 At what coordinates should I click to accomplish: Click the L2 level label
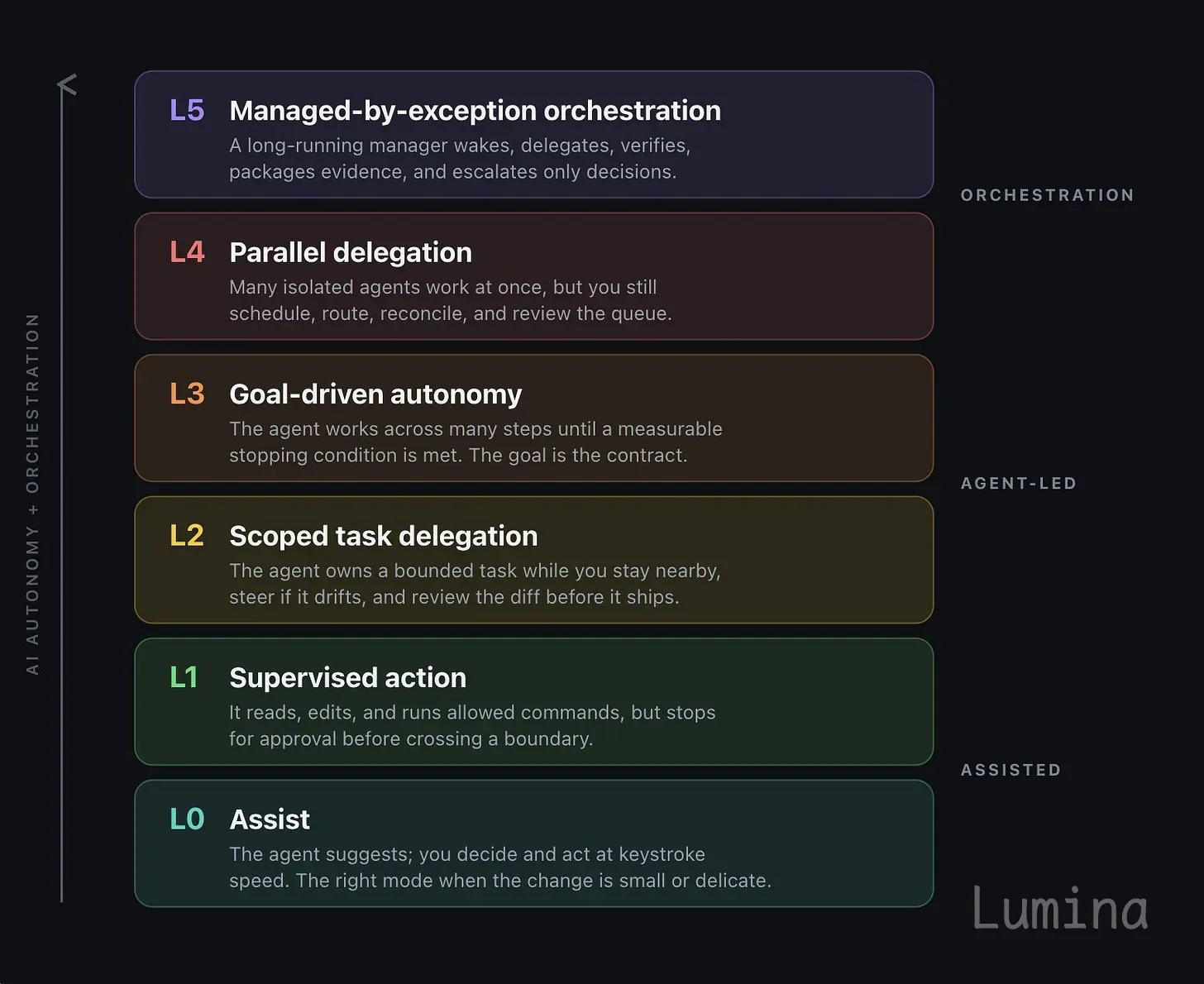[x=187, y=536]
